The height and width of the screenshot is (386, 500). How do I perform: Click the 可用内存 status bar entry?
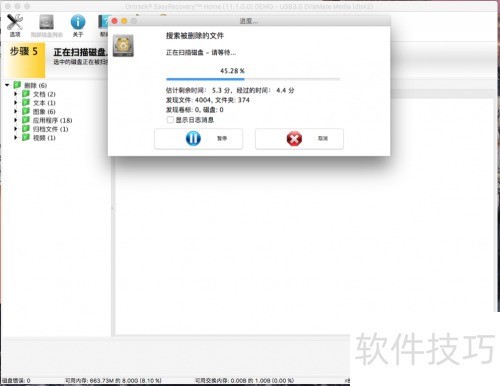tap(113, 380)
